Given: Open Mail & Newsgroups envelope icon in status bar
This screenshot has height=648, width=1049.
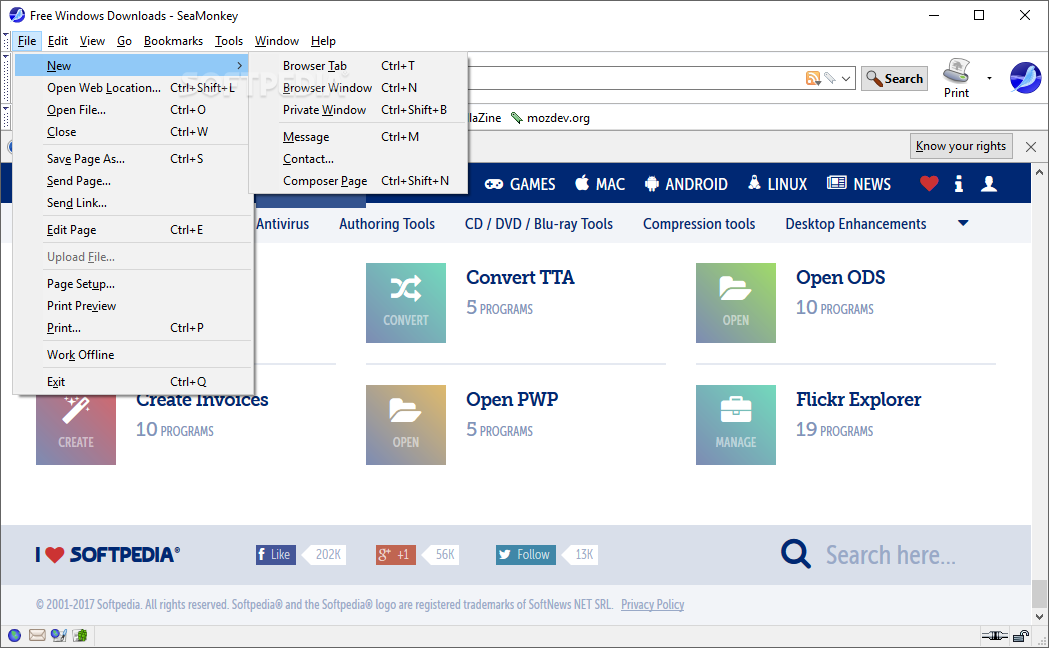Looking at the screenshot, I should point(37,635).
